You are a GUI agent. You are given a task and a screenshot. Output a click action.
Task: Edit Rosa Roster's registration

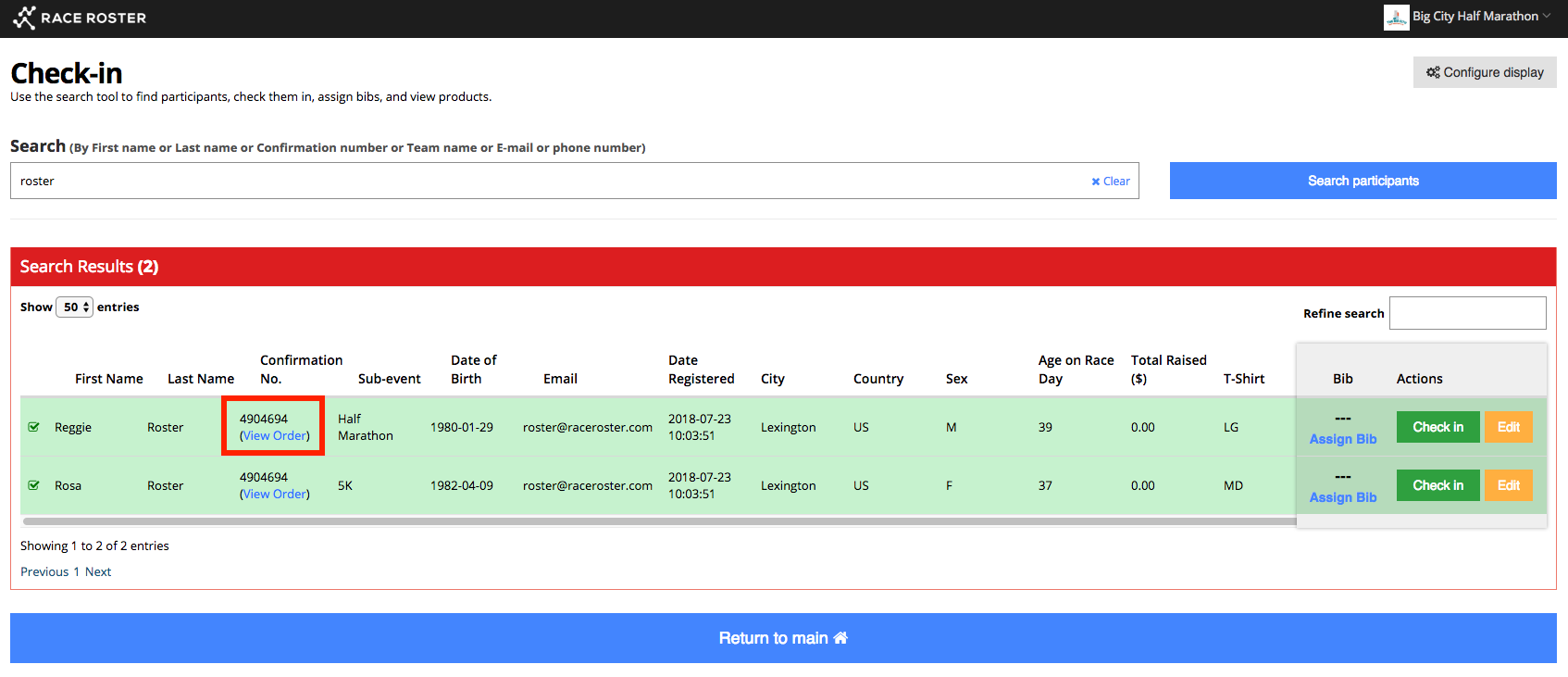[x=1508, y=485]
